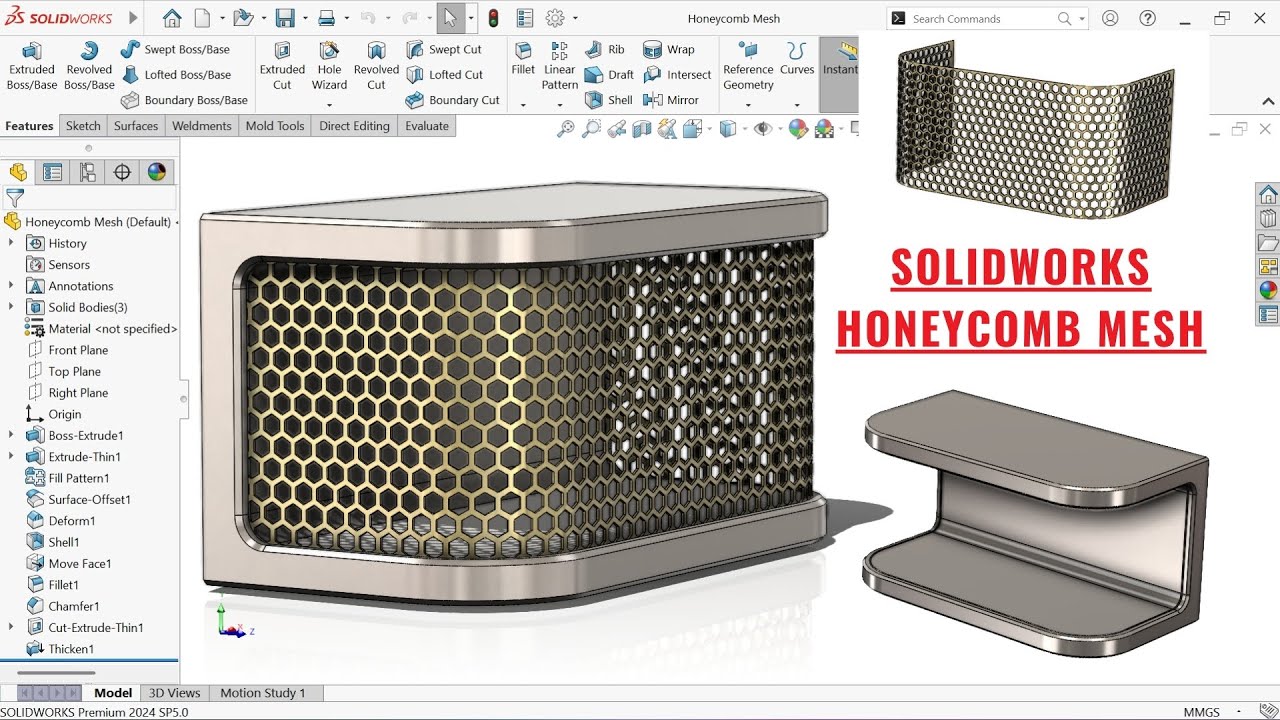Click the Extruded Cut tool

tap(282, 66)
